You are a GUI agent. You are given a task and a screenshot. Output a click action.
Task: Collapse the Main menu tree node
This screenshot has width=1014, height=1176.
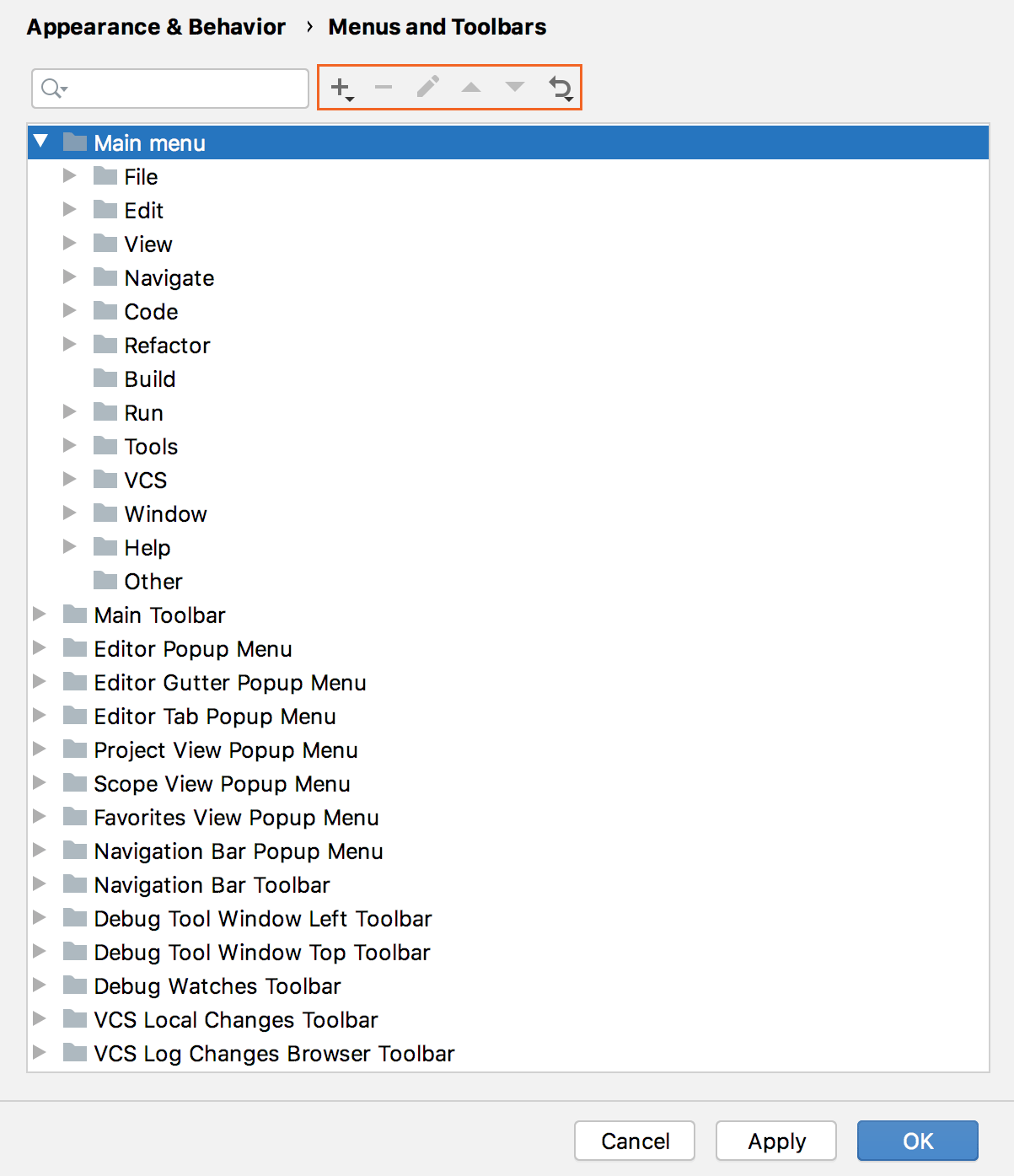[x=40, y=142]
